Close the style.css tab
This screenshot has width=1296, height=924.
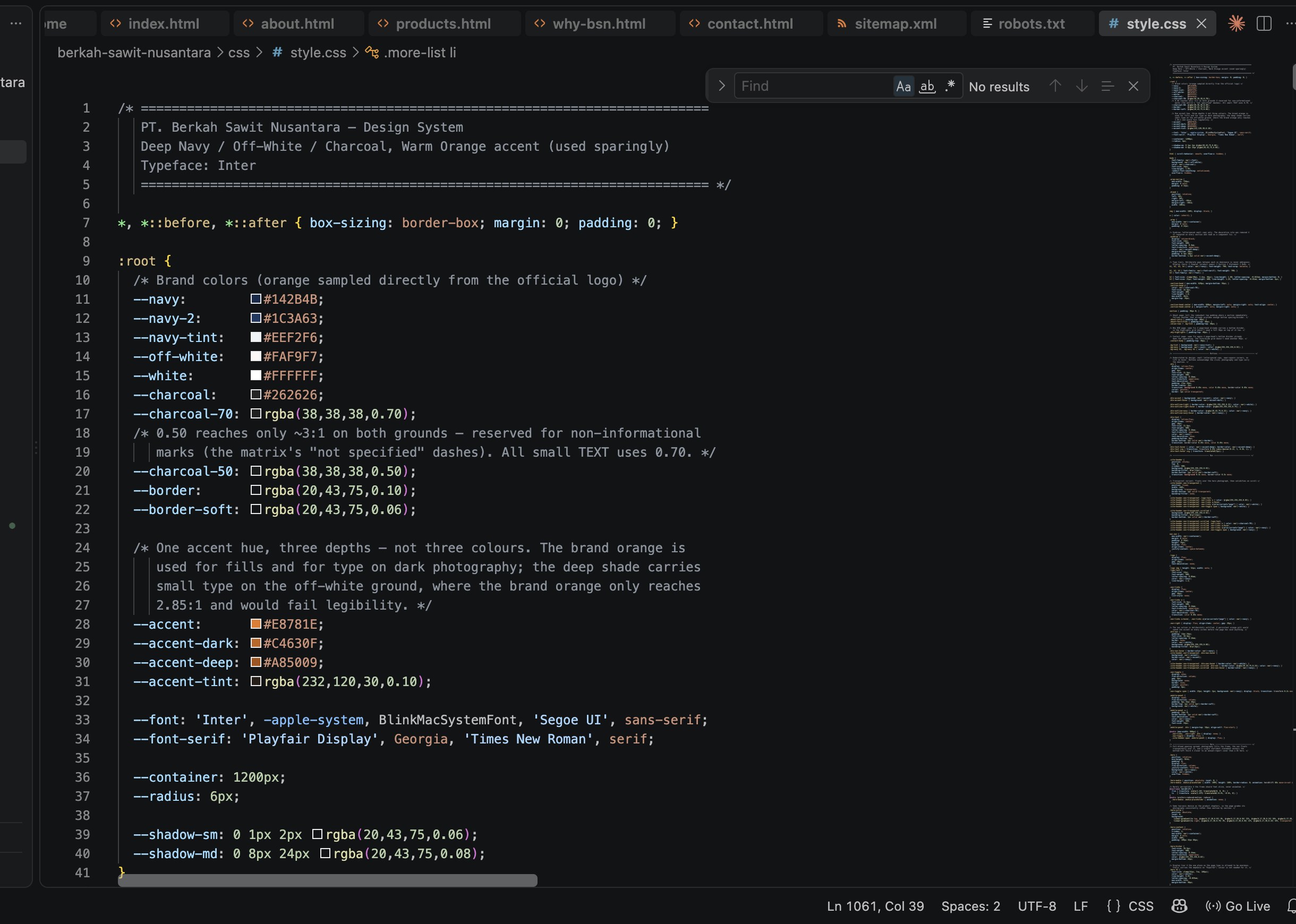click(1201, 23)
